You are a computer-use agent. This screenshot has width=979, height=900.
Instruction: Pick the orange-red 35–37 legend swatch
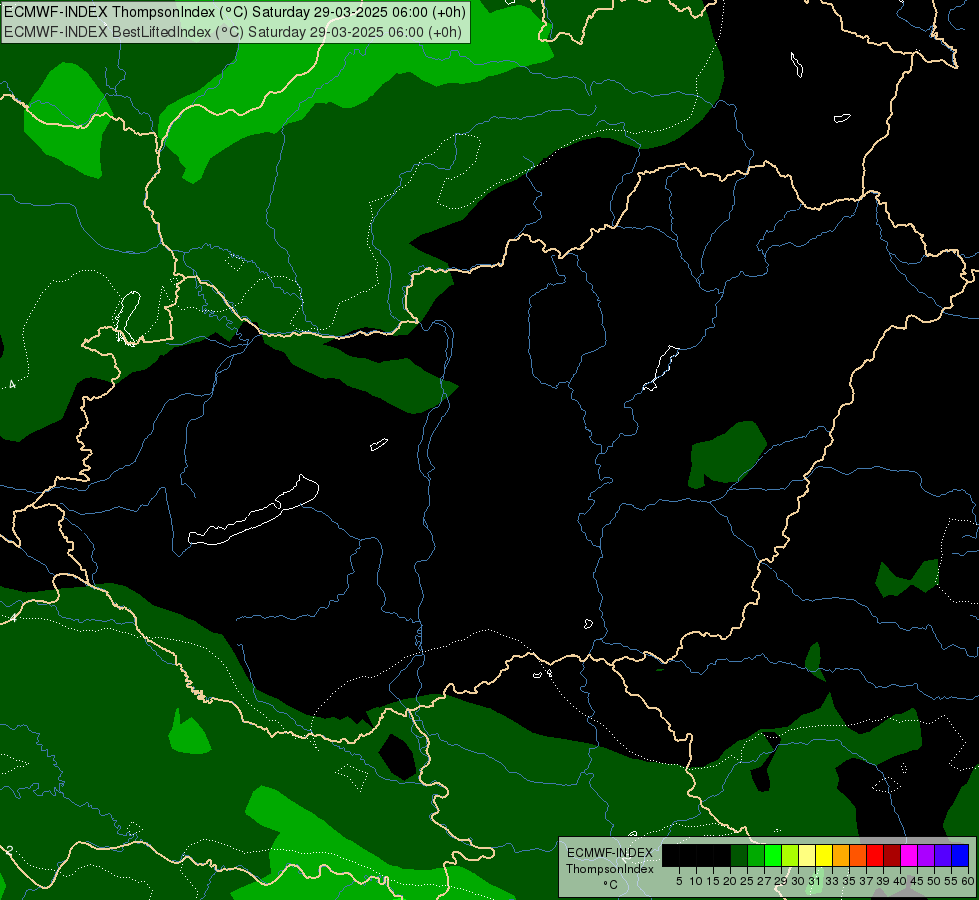click(858, 855)
